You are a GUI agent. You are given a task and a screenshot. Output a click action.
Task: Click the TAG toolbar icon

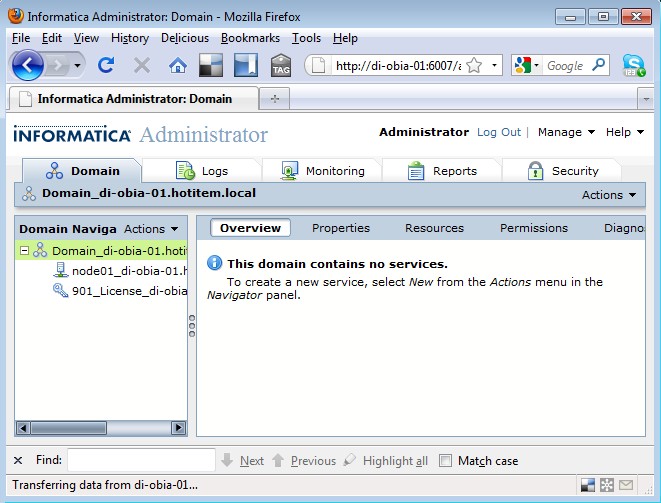[x=281, y=65]
